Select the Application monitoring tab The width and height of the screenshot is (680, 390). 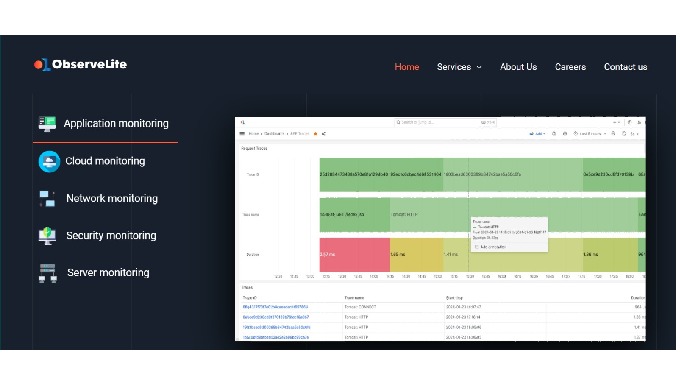(105, 124)
